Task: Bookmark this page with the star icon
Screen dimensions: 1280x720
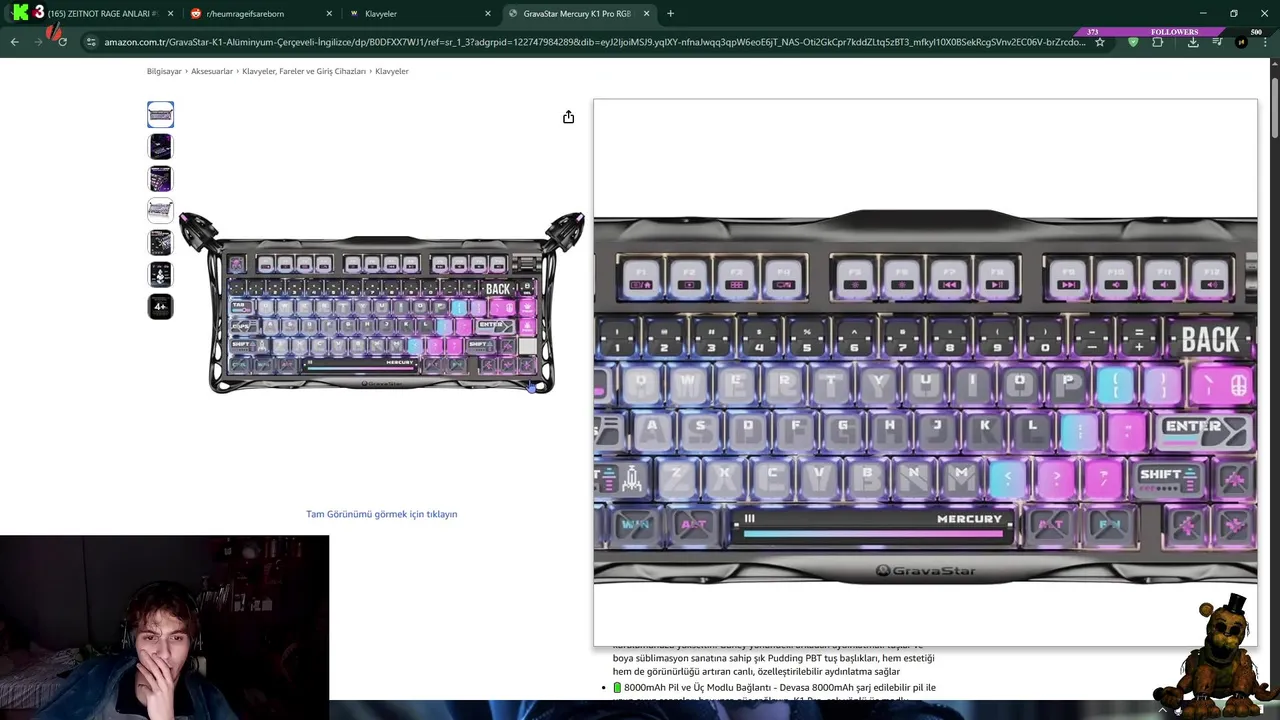Action: coord(1100,42)
